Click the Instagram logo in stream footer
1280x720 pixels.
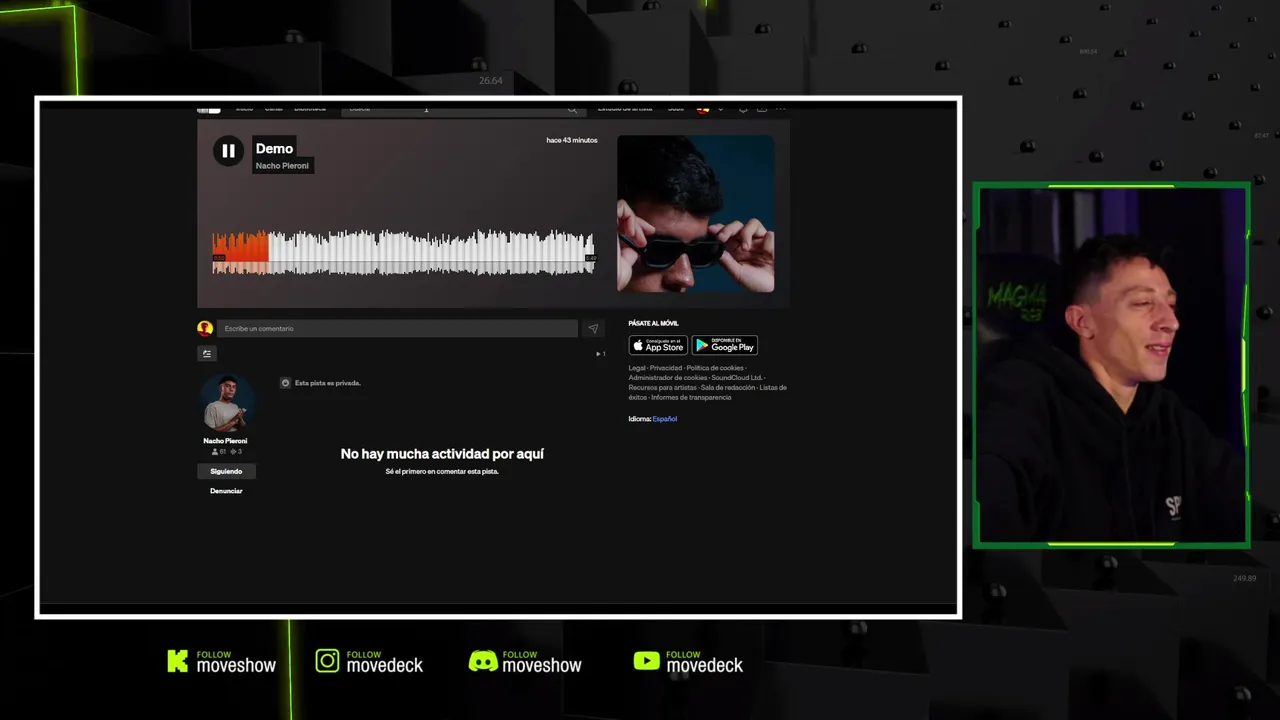[328, 661]
